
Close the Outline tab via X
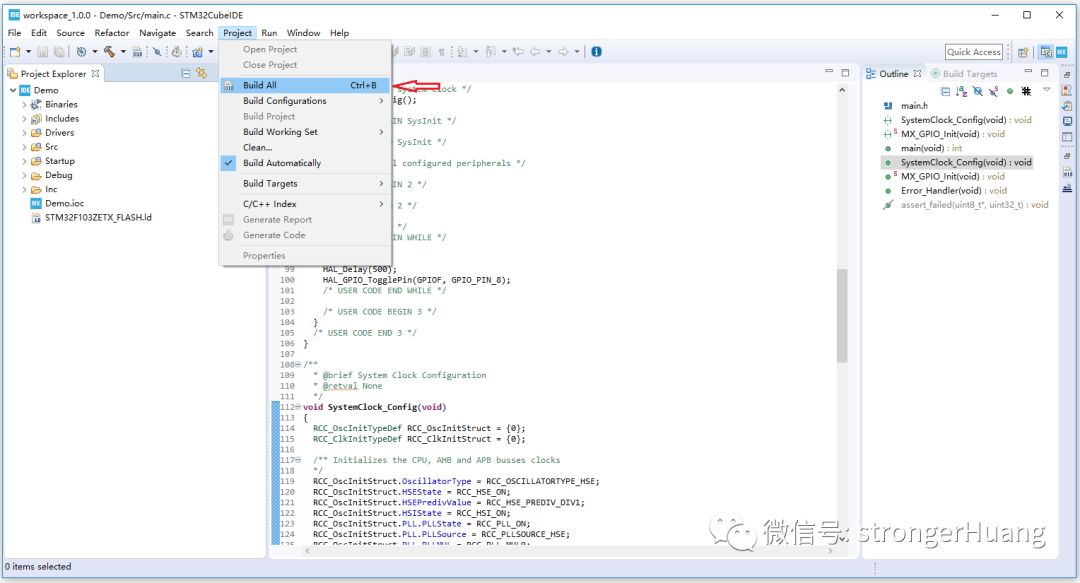tap(917, 74)
